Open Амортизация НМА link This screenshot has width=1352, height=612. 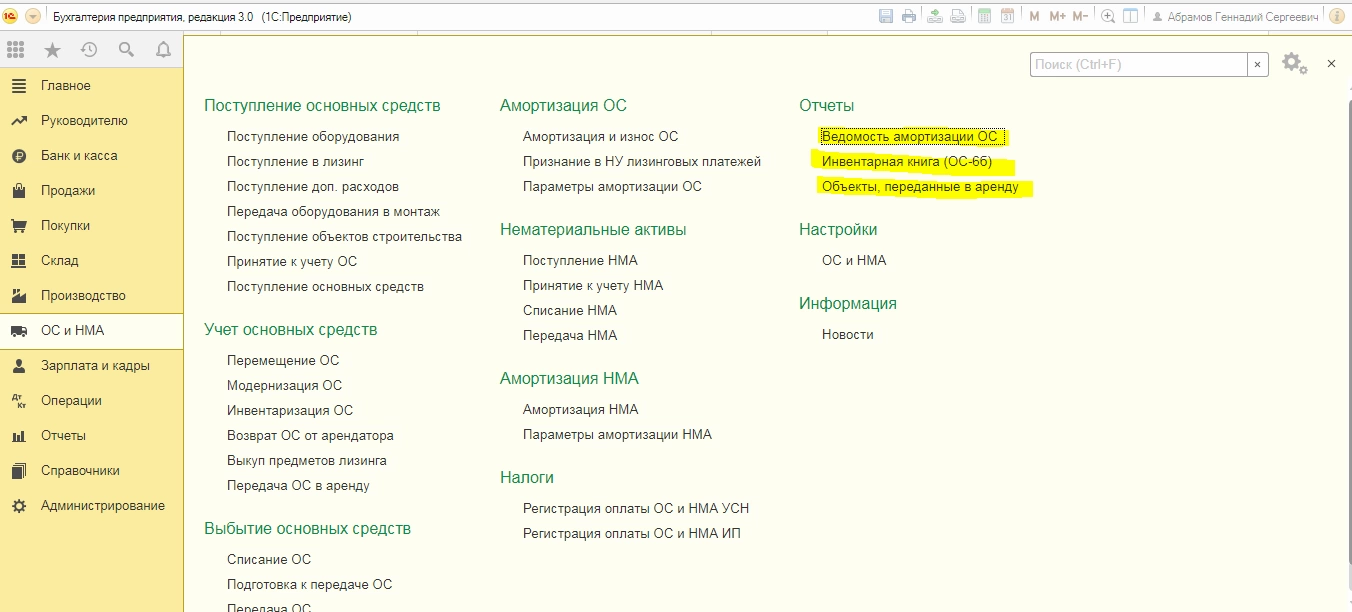[580, 410]
